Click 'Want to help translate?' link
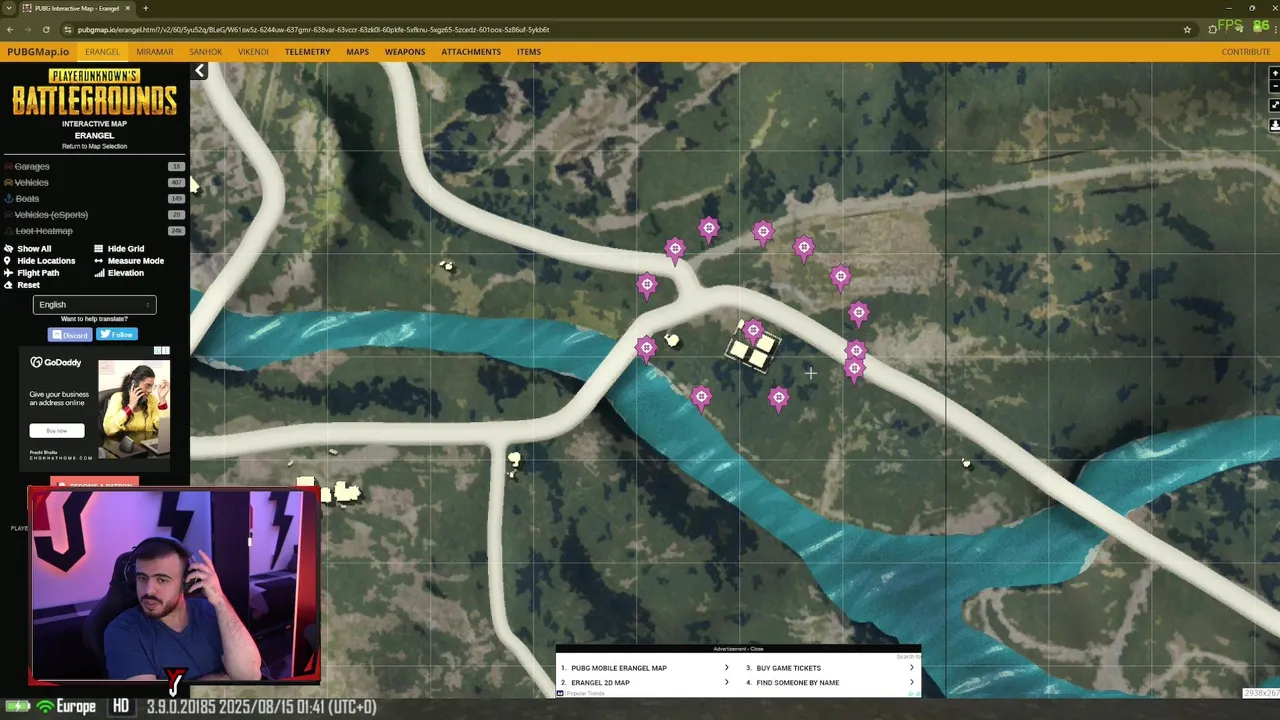Screen dimensions: 1280x720 pyautogui.click(x=94, y=319)
